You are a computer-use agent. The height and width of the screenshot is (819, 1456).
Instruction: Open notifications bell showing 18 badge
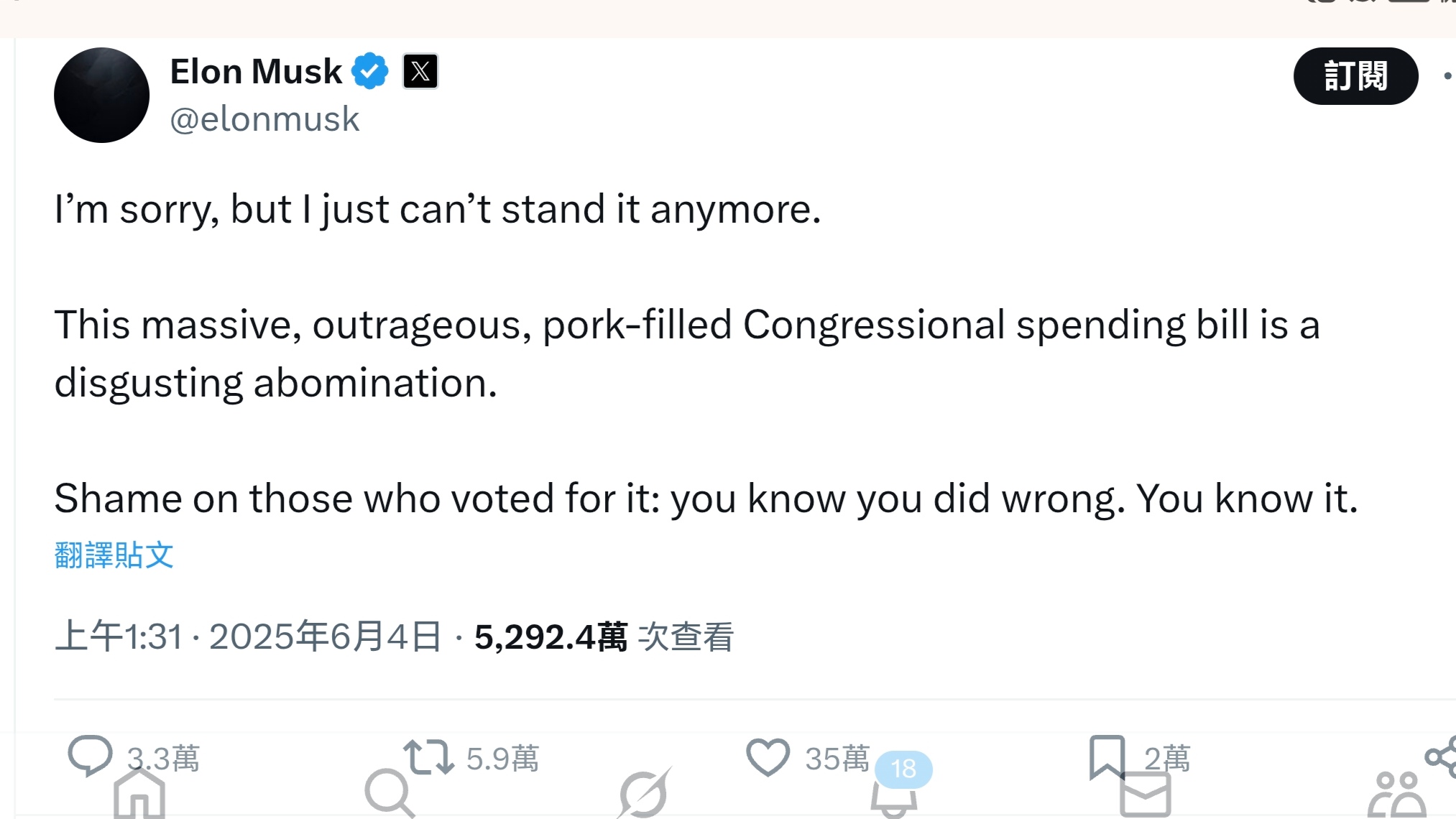[893, 799]
